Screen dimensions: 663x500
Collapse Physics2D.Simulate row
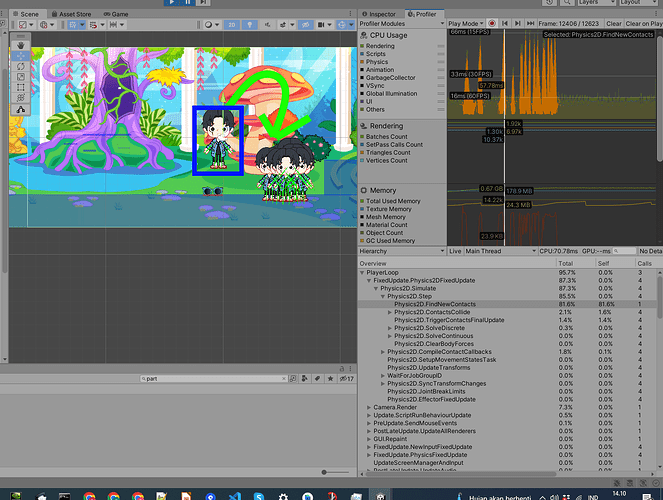pyautogui.click(x=376, y=288)
